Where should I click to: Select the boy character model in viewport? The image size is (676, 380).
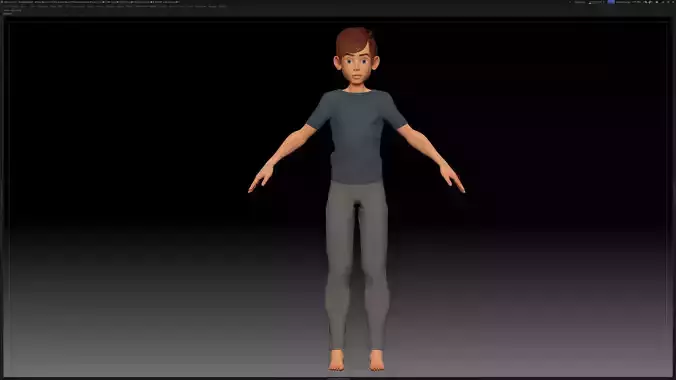[x=357, y=199]
